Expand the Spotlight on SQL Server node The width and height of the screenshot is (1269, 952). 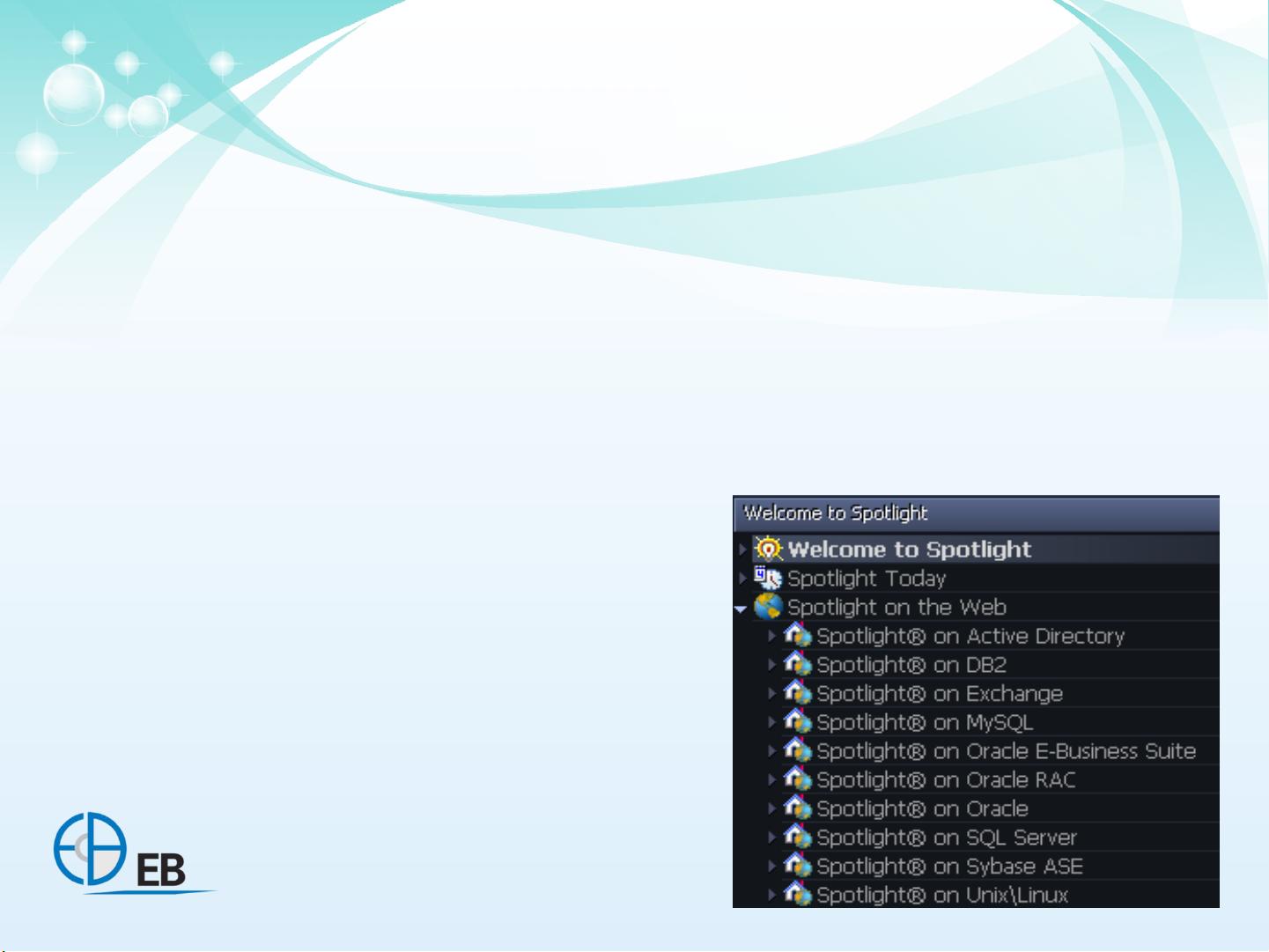772,838
